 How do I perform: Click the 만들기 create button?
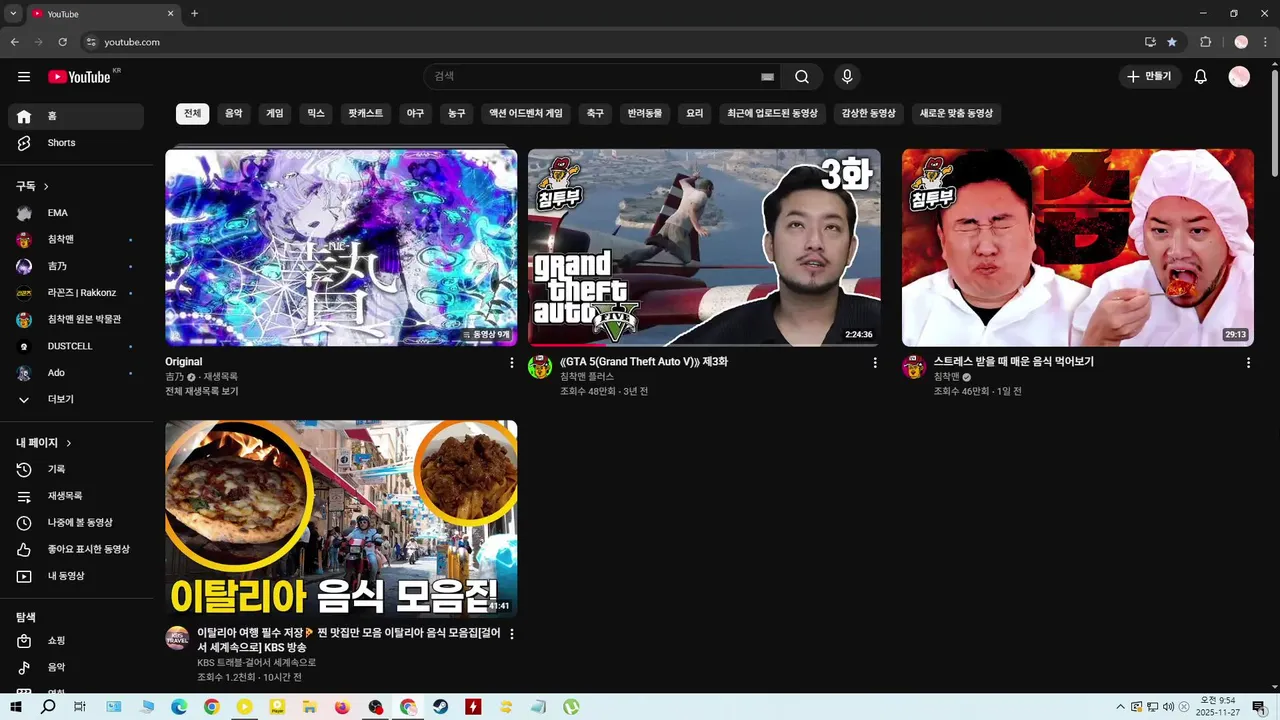point(1150,77)
